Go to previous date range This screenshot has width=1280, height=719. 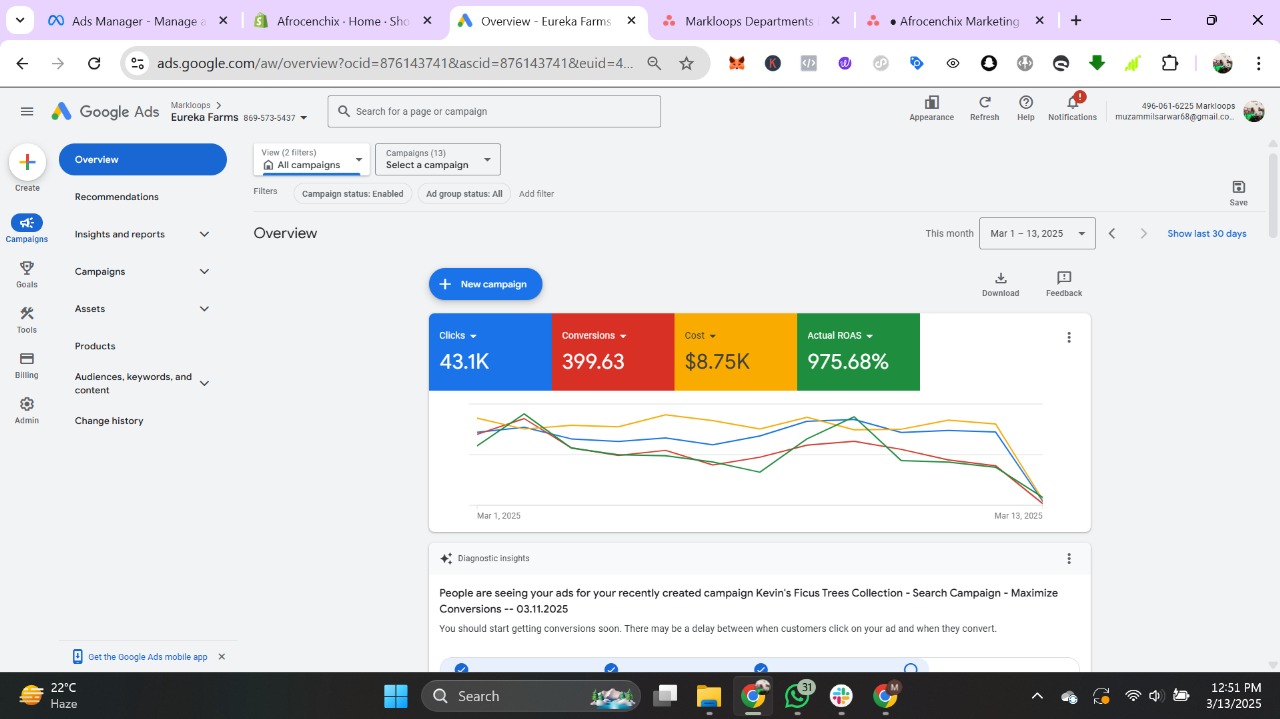[1111, 234]
